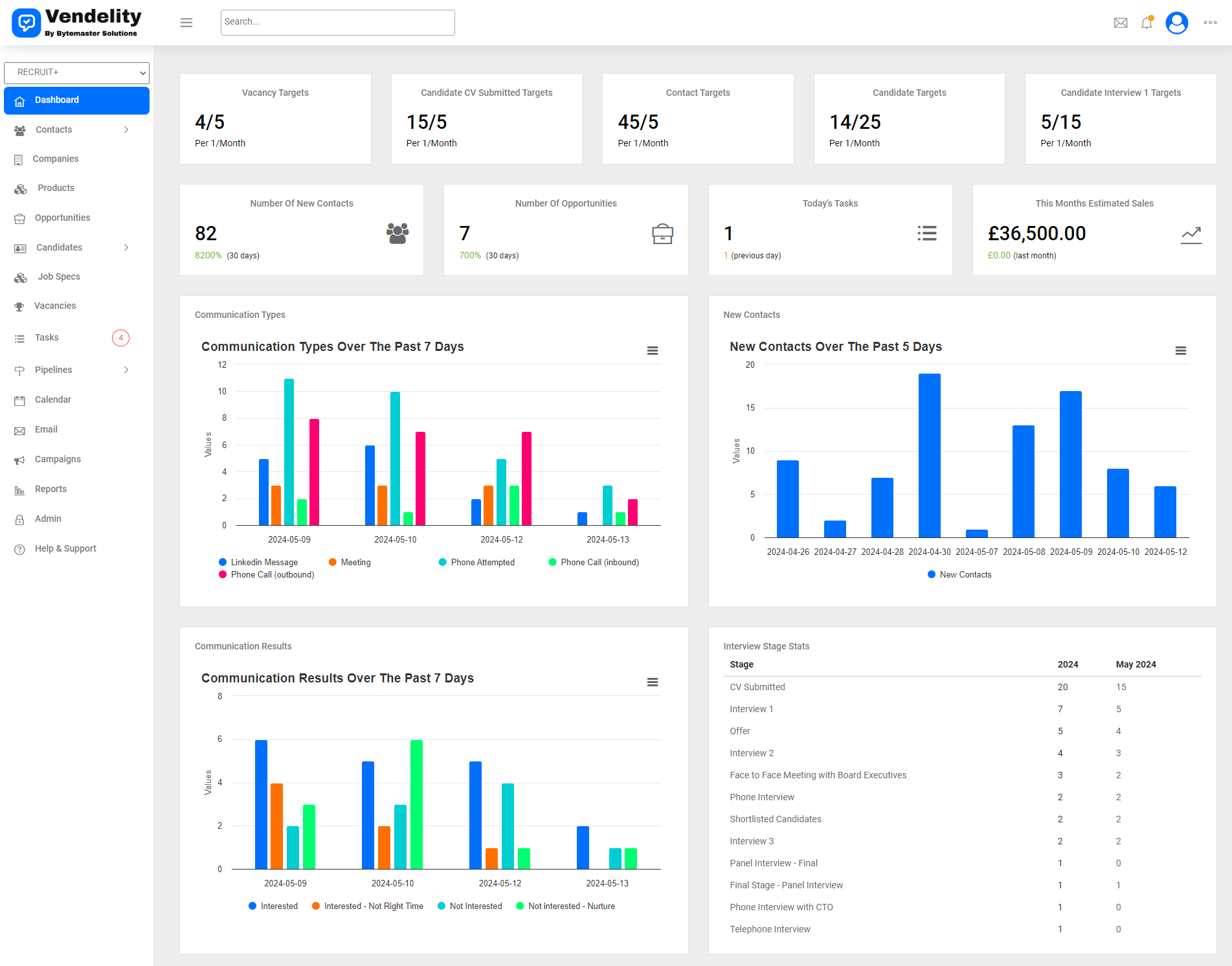The width and height of the screenshot is (1232, 966).
Task: Click trend chart icon on Estimated Sales card
Action: (x=1191, y=234)
